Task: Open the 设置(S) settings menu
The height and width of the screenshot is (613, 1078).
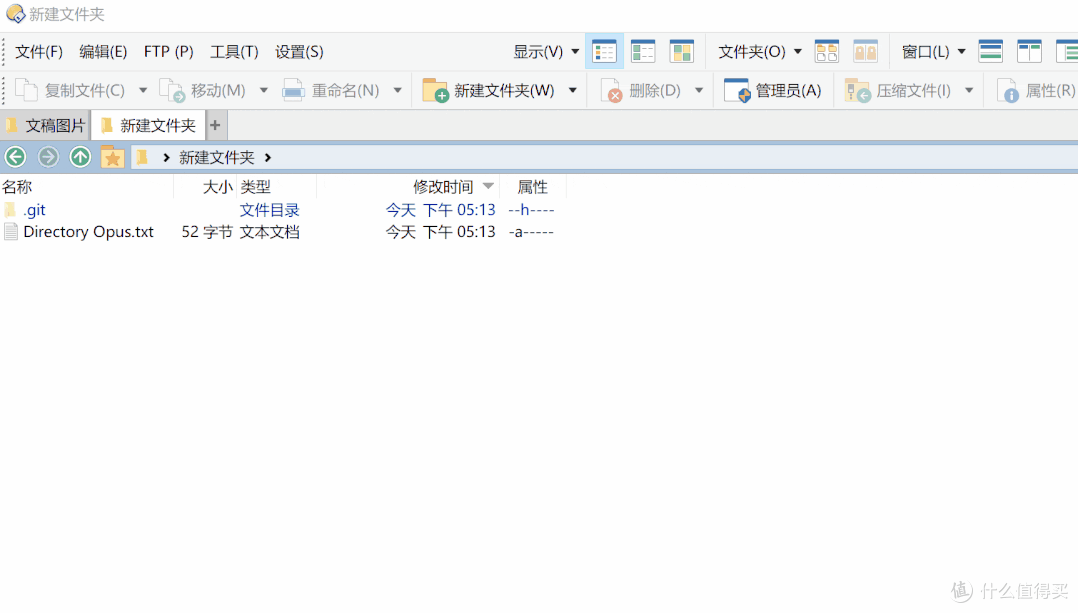Action: tap(299, 52)
